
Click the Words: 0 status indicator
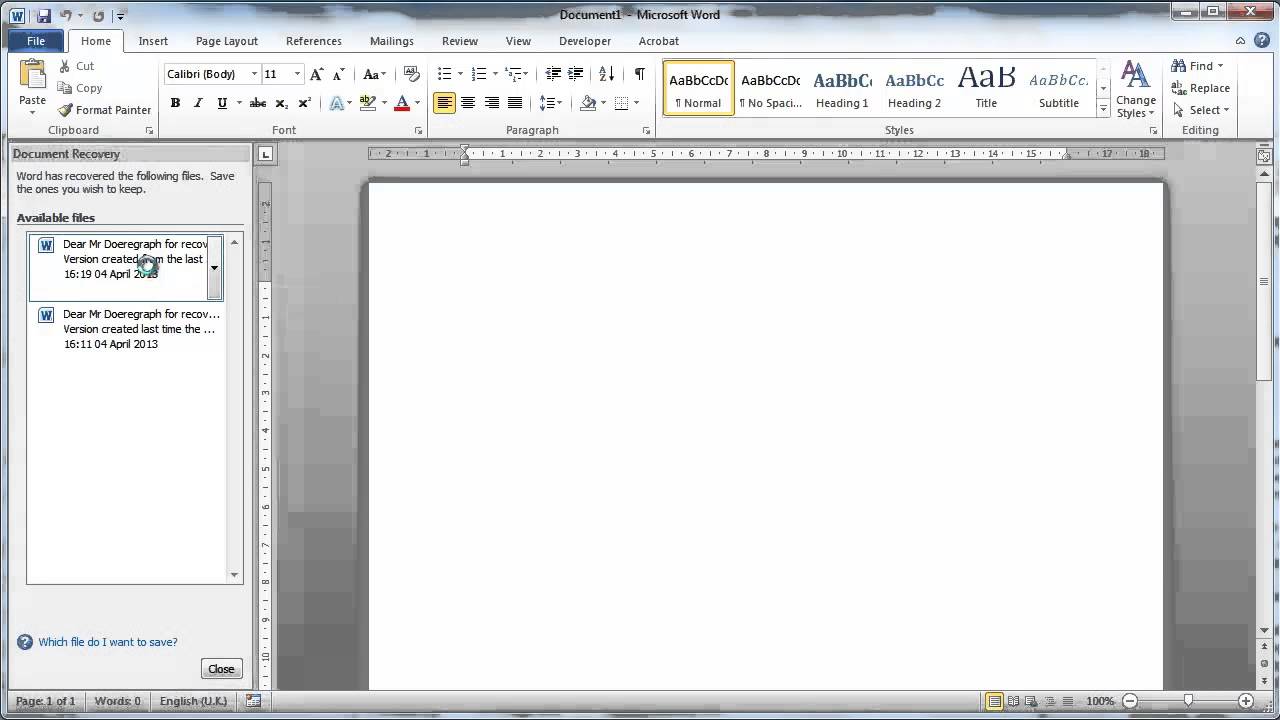coord(118,701)
